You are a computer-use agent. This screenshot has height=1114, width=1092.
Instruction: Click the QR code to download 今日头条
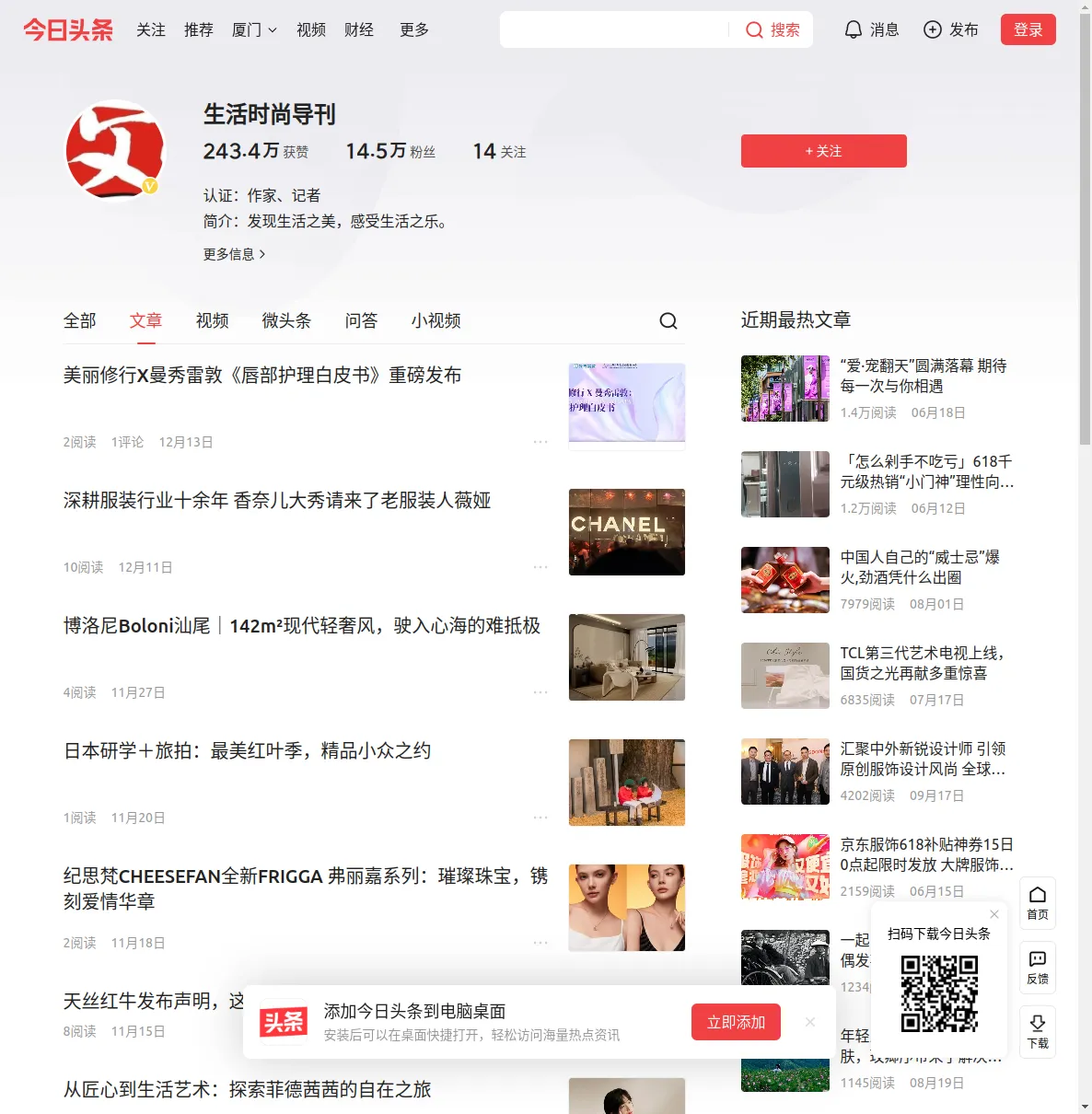pyautogui.click(x=939, y=993)
